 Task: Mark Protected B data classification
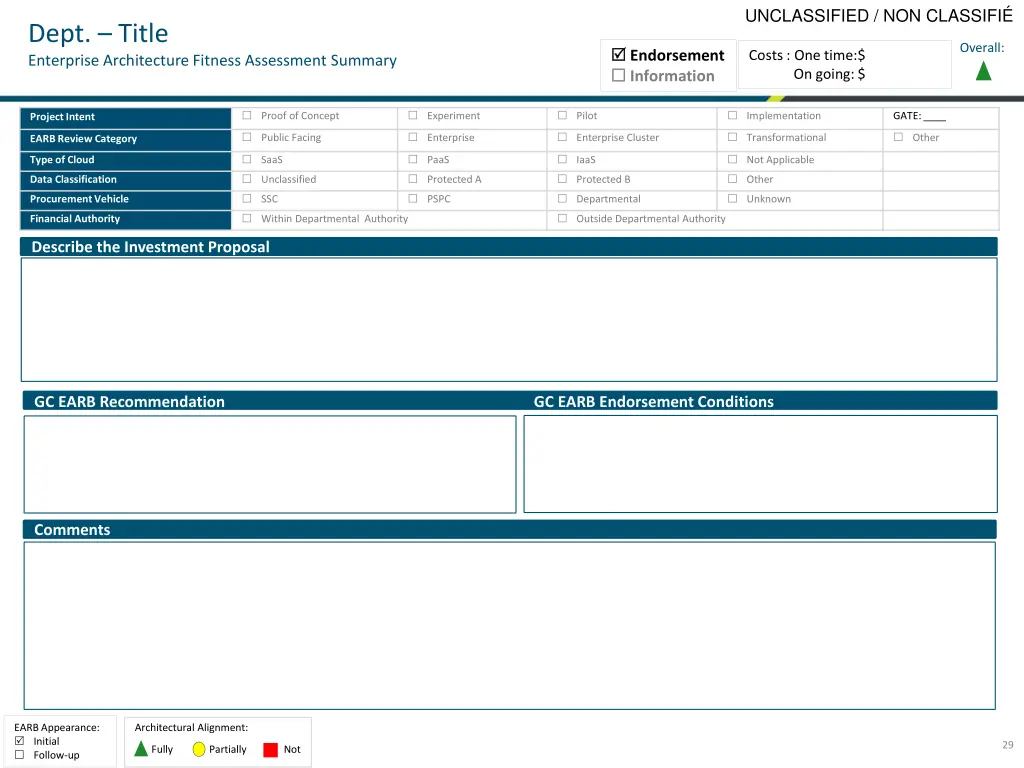(x=562, y=180)
